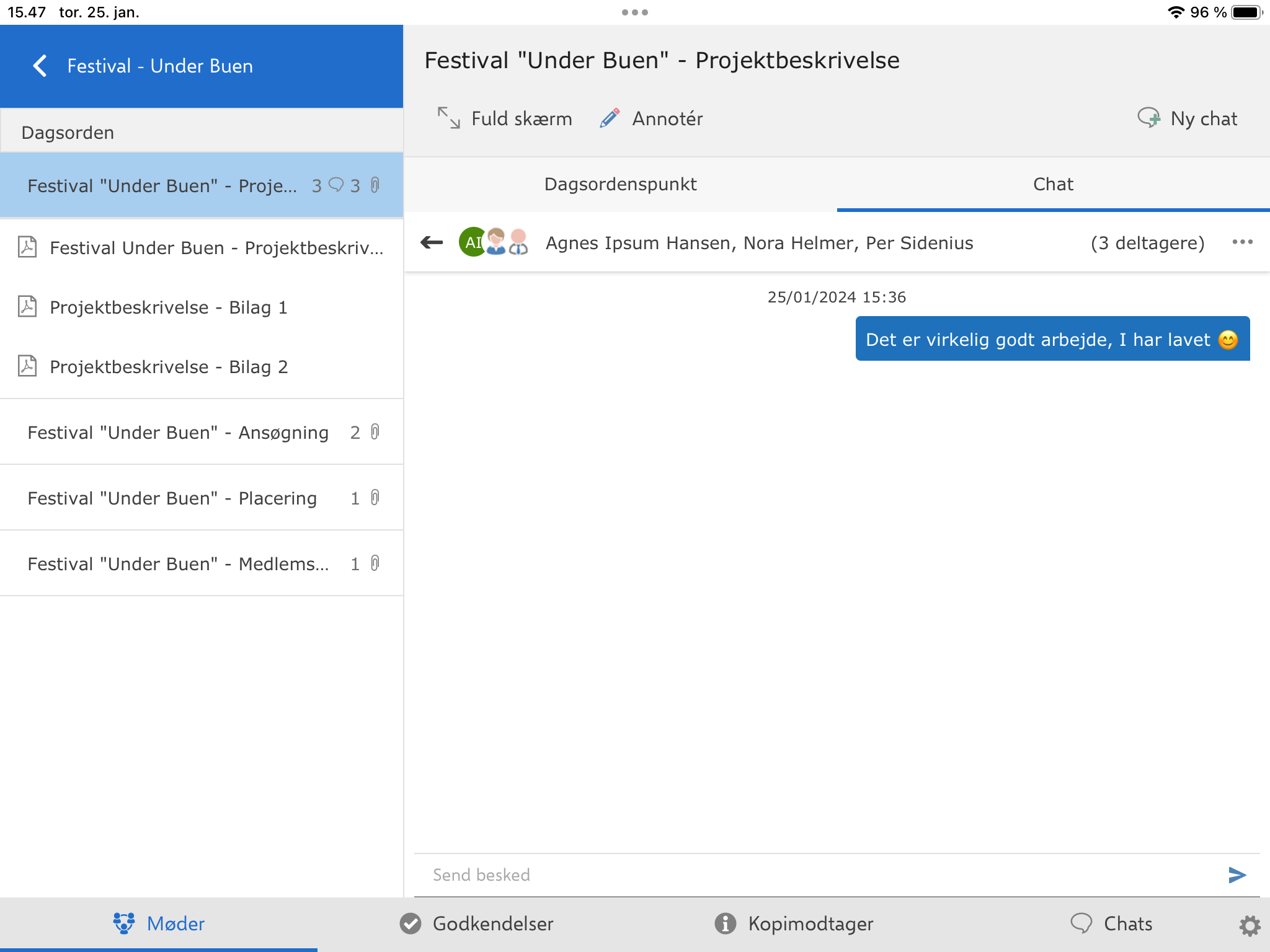Open the Kopimodtager bottom tab
1270x952 pixels.
click(x=794, y=923)
